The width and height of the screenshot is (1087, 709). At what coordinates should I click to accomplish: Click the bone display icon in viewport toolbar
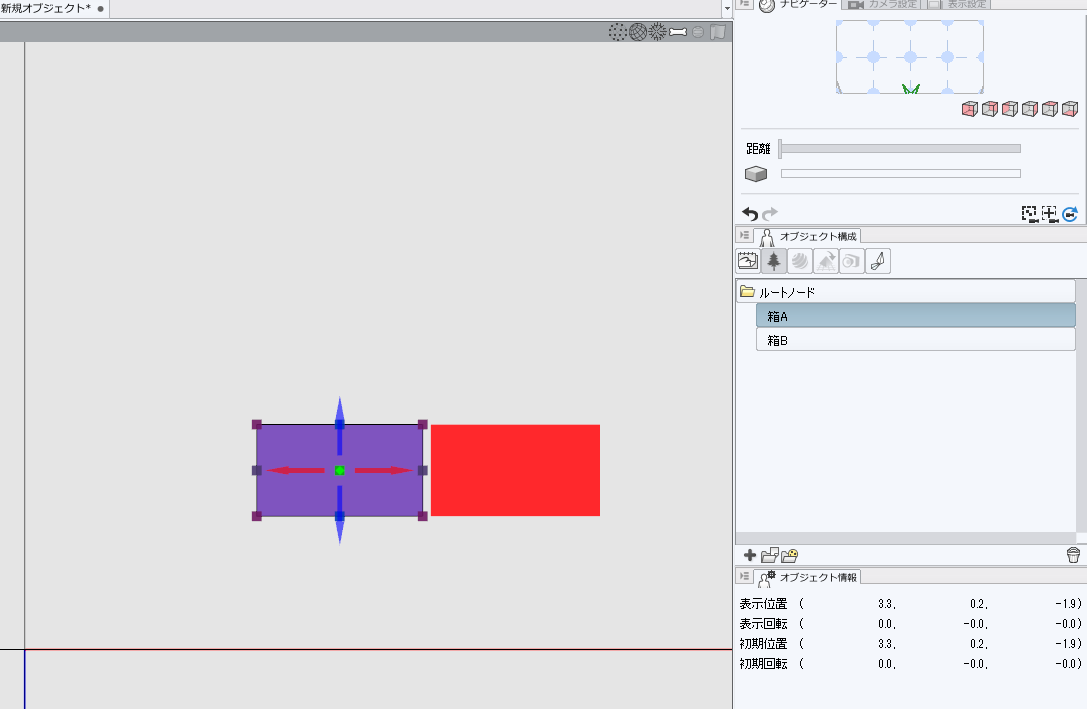point(678,32)
